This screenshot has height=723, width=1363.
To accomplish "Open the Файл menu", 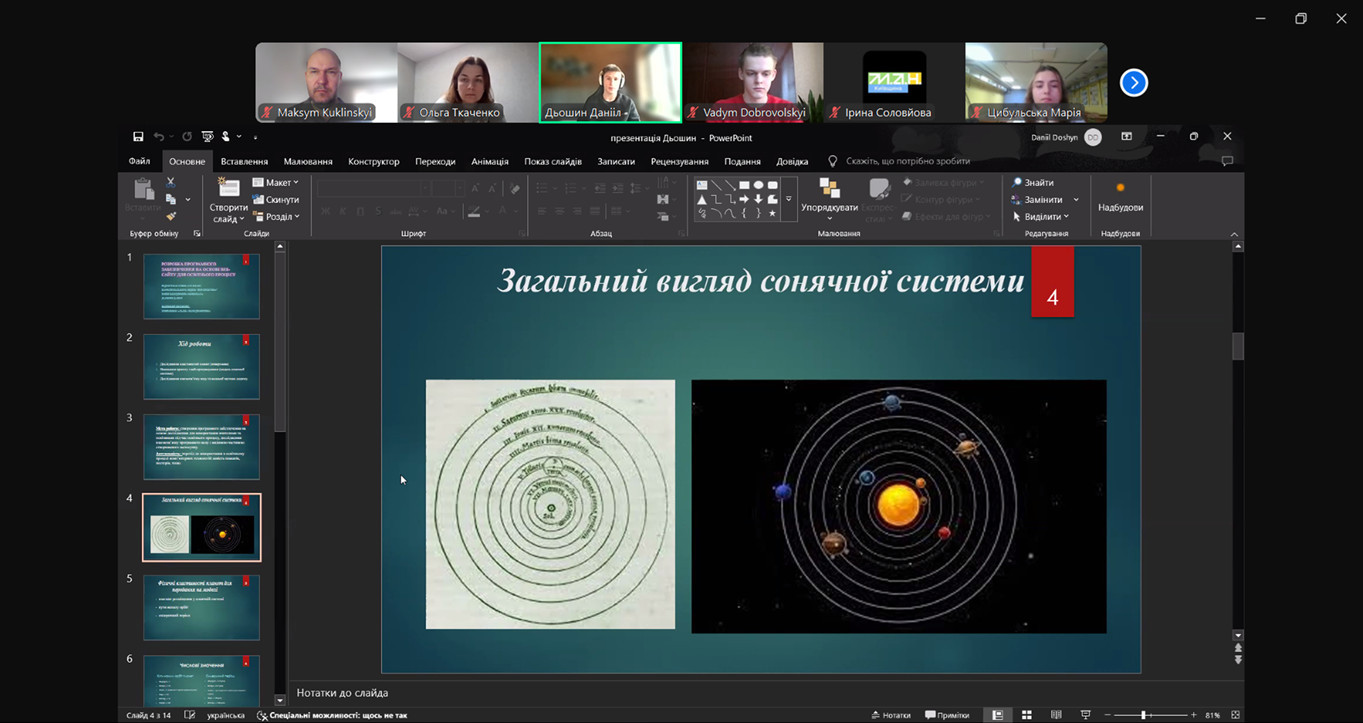I will 139,161.
